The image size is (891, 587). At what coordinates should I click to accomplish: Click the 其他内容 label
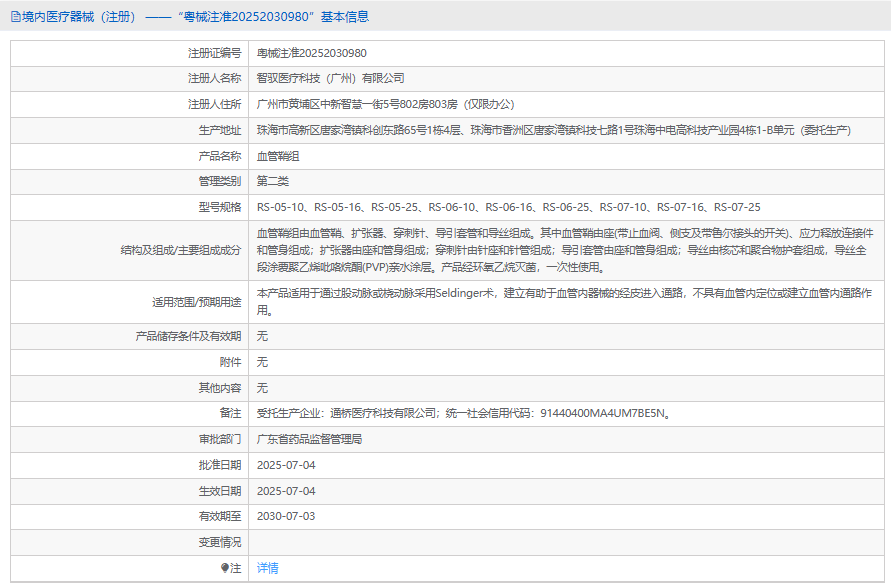click(x=220, y=388)
